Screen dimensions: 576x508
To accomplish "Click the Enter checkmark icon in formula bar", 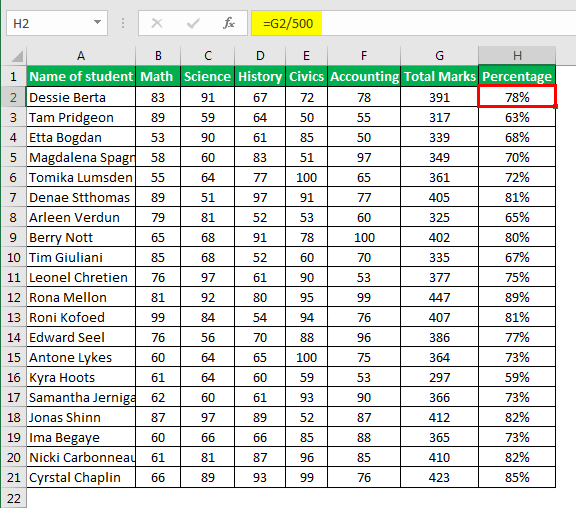I will click(x=193, y=24).
